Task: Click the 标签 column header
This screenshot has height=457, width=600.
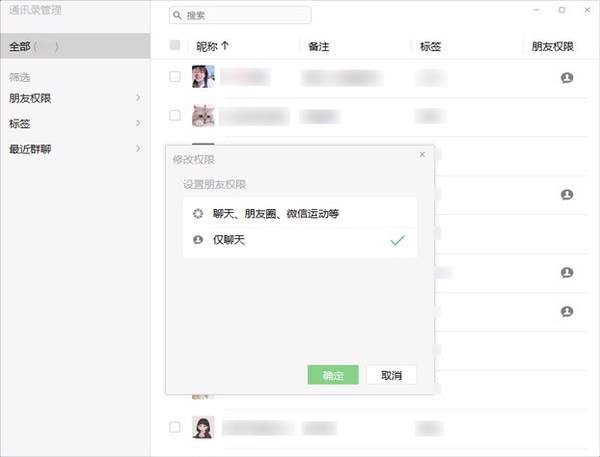Action: pos(430,47)
